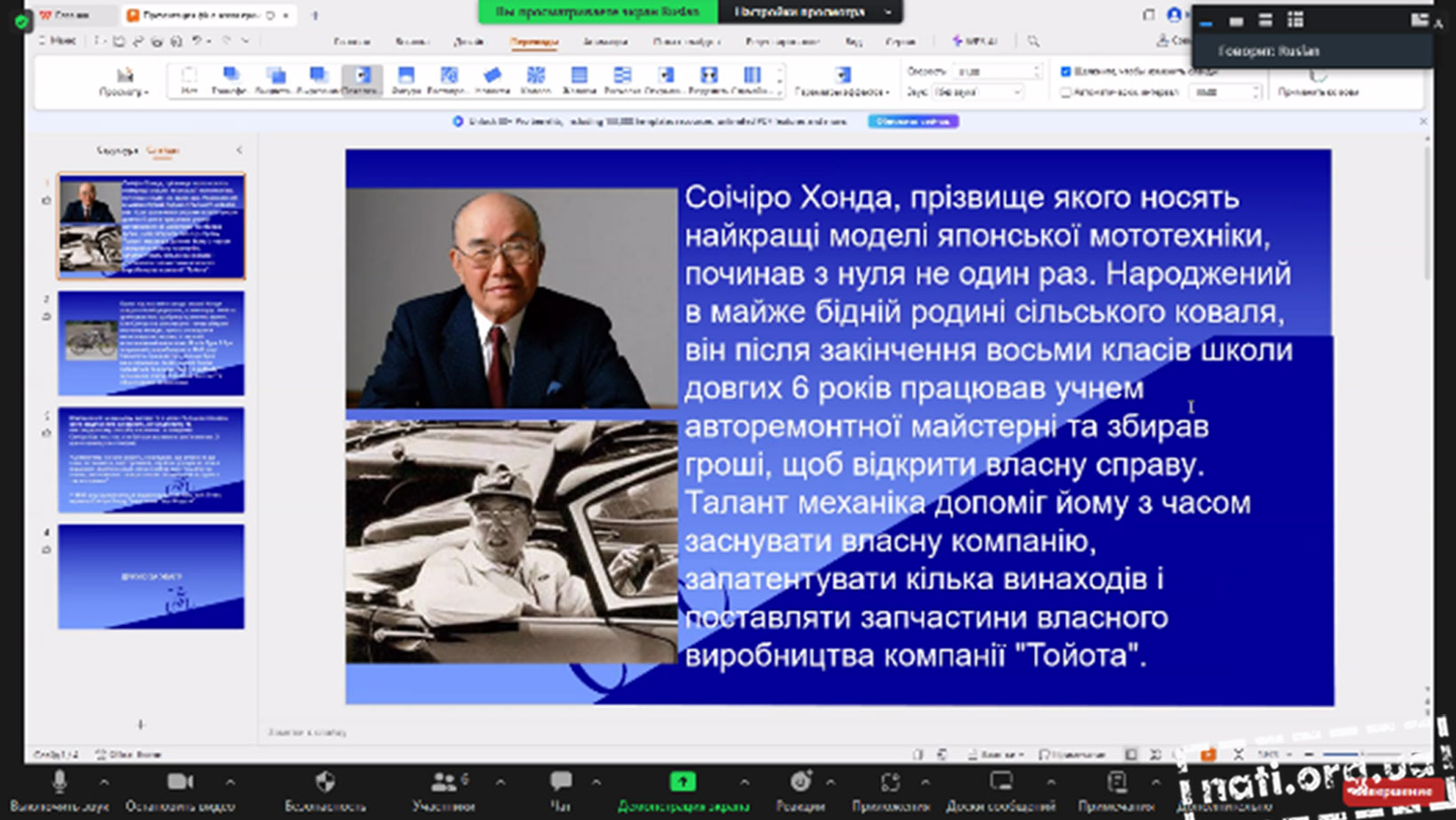Open the 'Дизайн' ribbon tab
Image resolution: width=1456 pixels, height=820 pixels.
[x=468, y=41]
